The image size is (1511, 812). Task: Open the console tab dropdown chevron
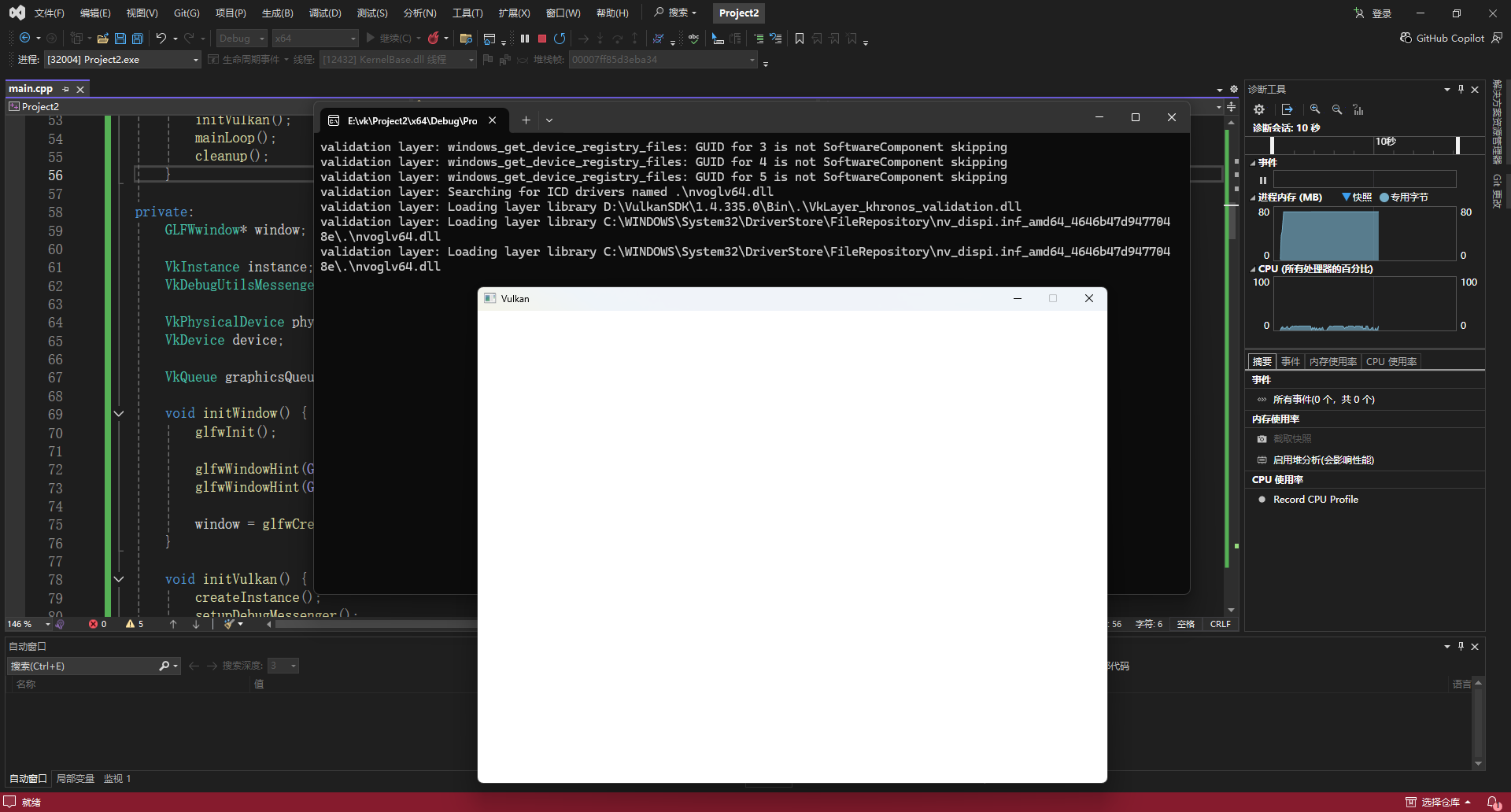[549, 120]
